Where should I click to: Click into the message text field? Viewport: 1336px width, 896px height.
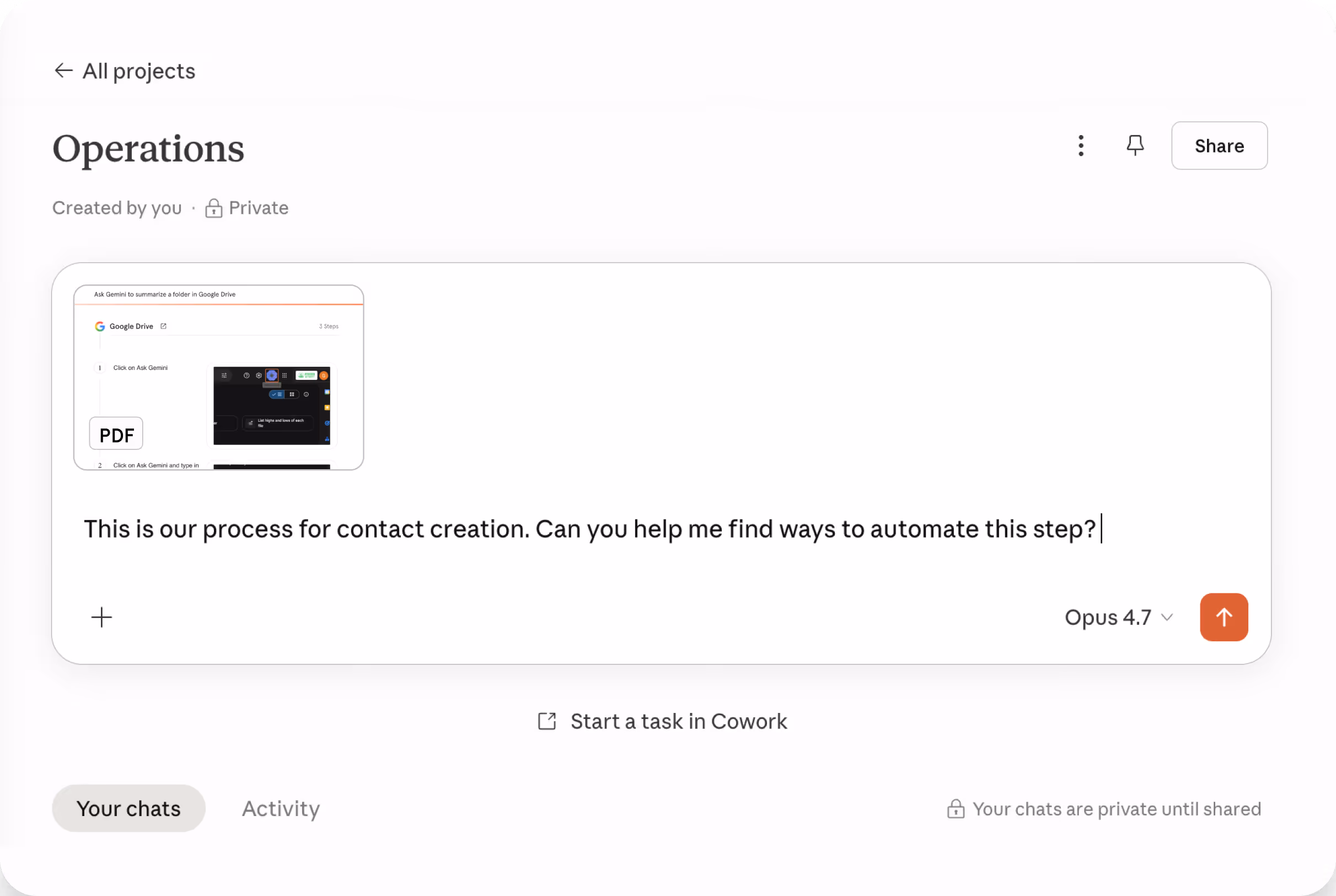588,529
